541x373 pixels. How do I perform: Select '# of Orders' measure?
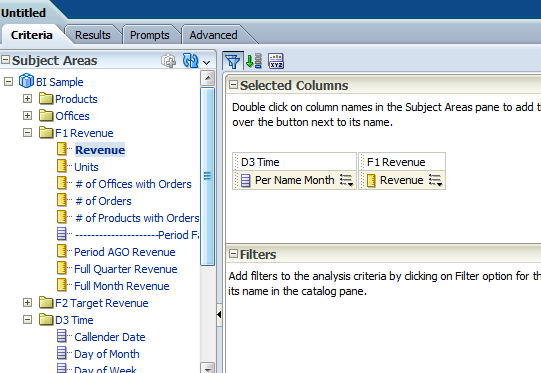pos(103,201)
